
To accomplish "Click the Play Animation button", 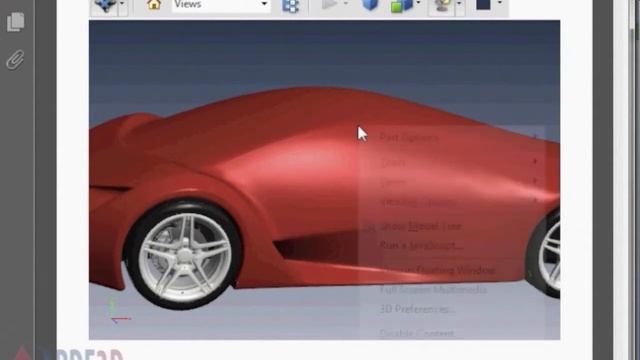I will tap(329, 4).
